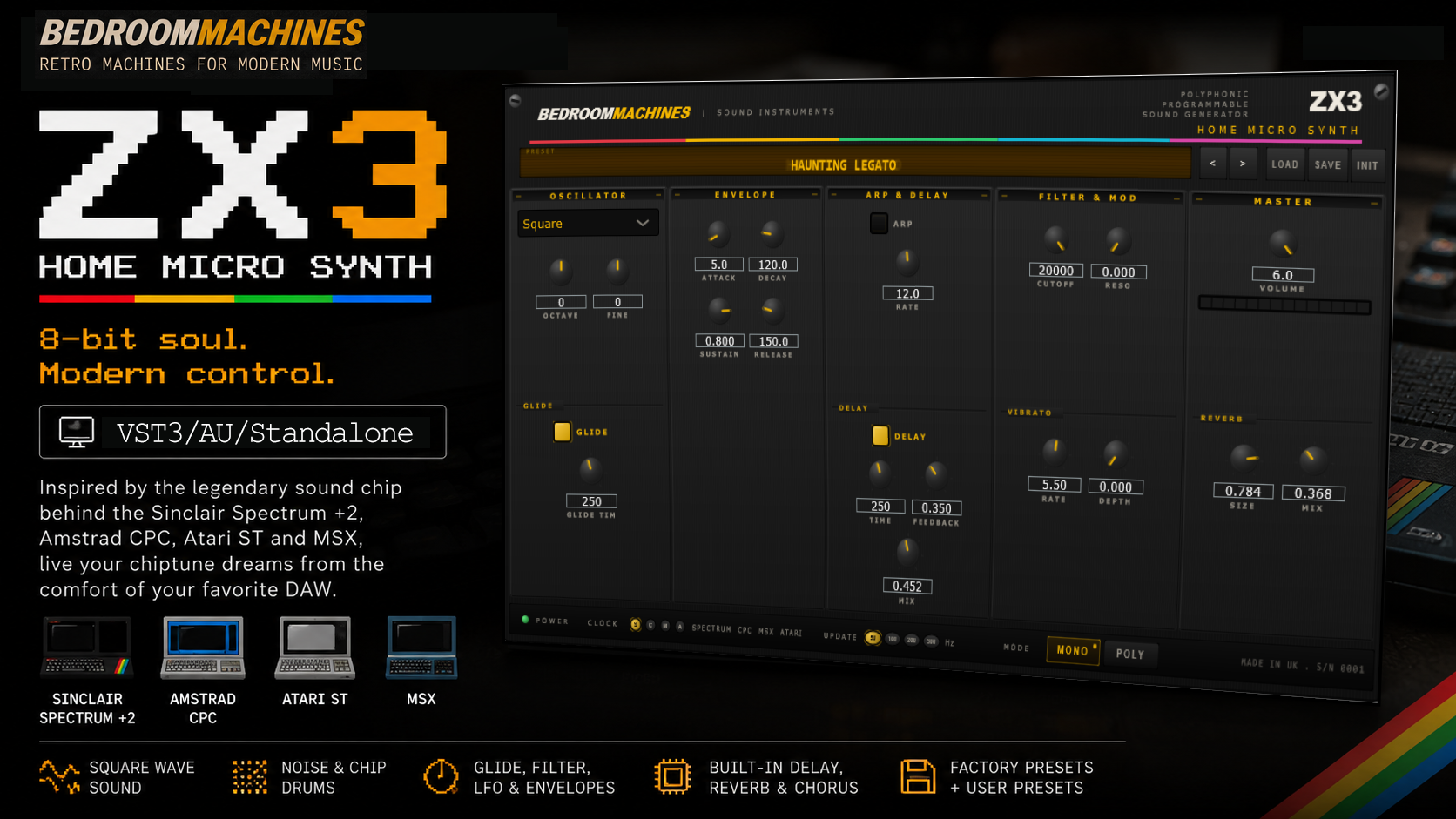The image size is (1456, 819).
Task: Open the Square waveform dropdown
Action: coord(588,224)
